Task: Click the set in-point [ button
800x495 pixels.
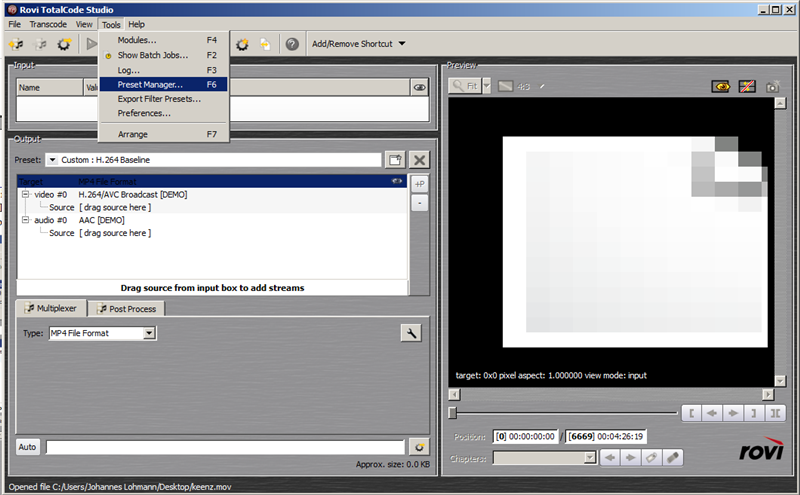Action: [691, 413]
